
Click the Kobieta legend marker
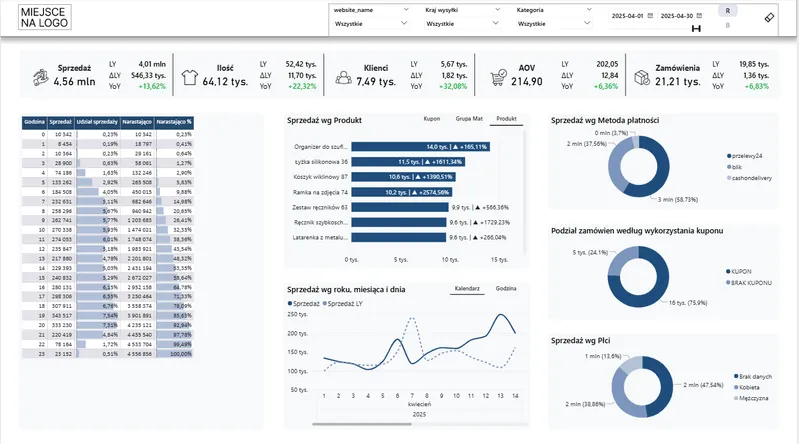click(x=736, y=387)
